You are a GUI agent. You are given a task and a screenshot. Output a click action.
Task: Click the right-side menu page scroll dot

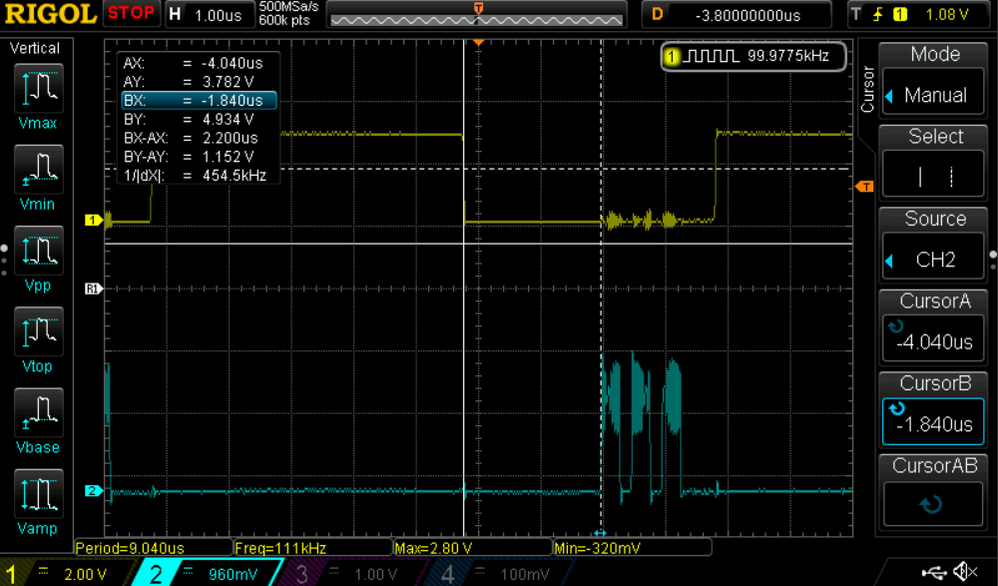pos(993,255)
